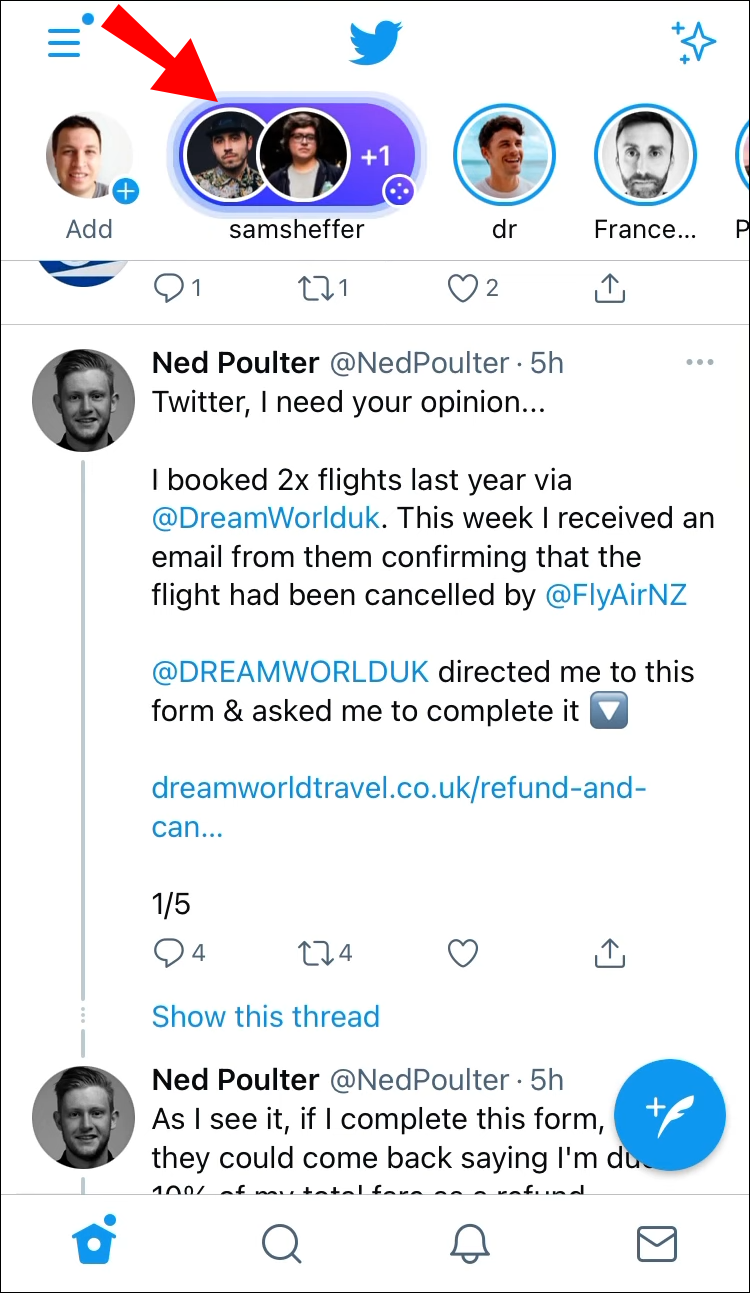The width and height of the screenshot is (750, 1293).
Task: Share Ned Poulter's flight tweet
Action: (609, 953)
